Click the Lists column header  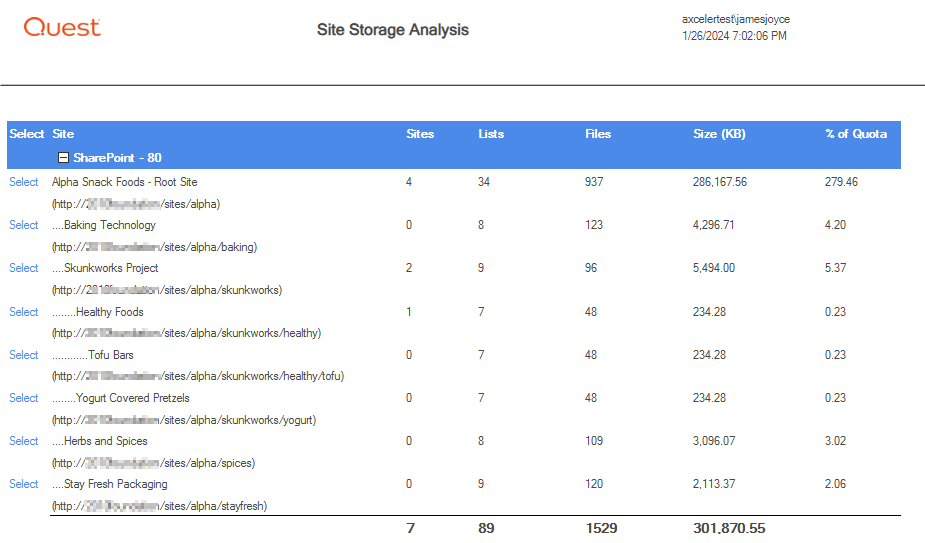(491, 134)
